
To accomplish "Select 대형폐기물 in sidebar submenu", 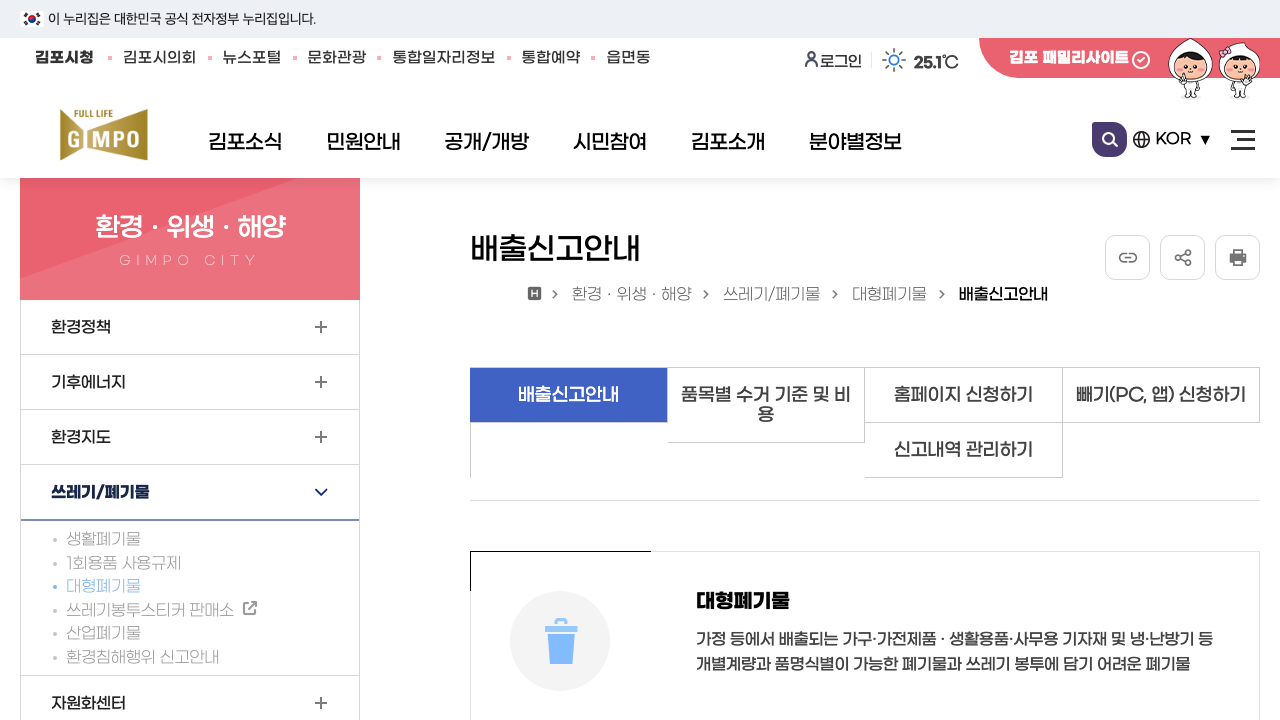I will [103, 585].
